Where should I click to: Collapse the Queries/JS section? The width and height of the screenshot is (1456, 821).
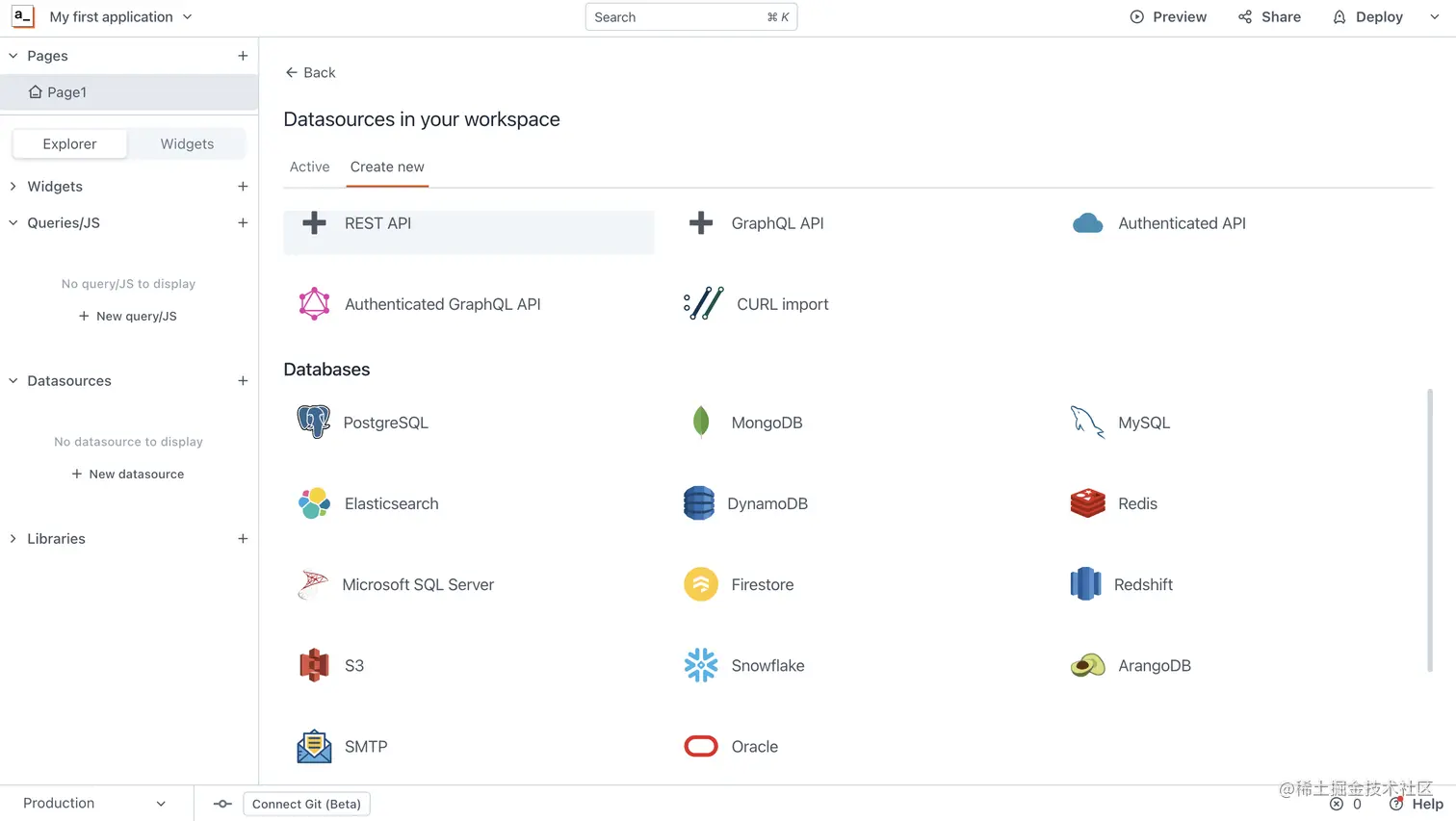point(13,223)
